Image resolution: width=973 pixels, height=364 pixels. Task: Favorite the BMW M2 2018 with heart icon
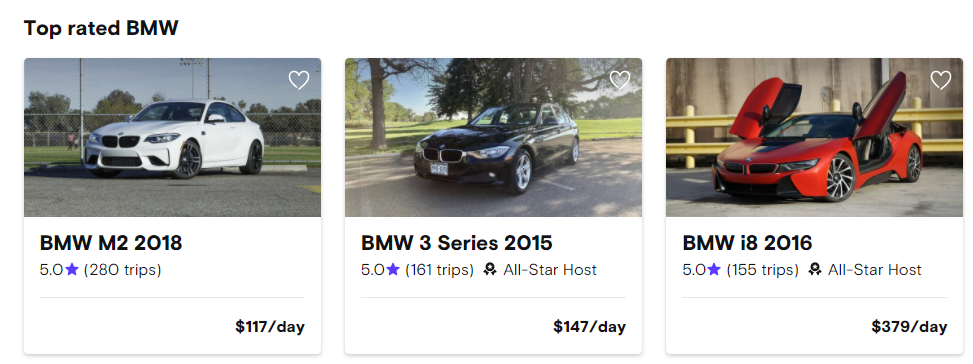coord(298,80)
